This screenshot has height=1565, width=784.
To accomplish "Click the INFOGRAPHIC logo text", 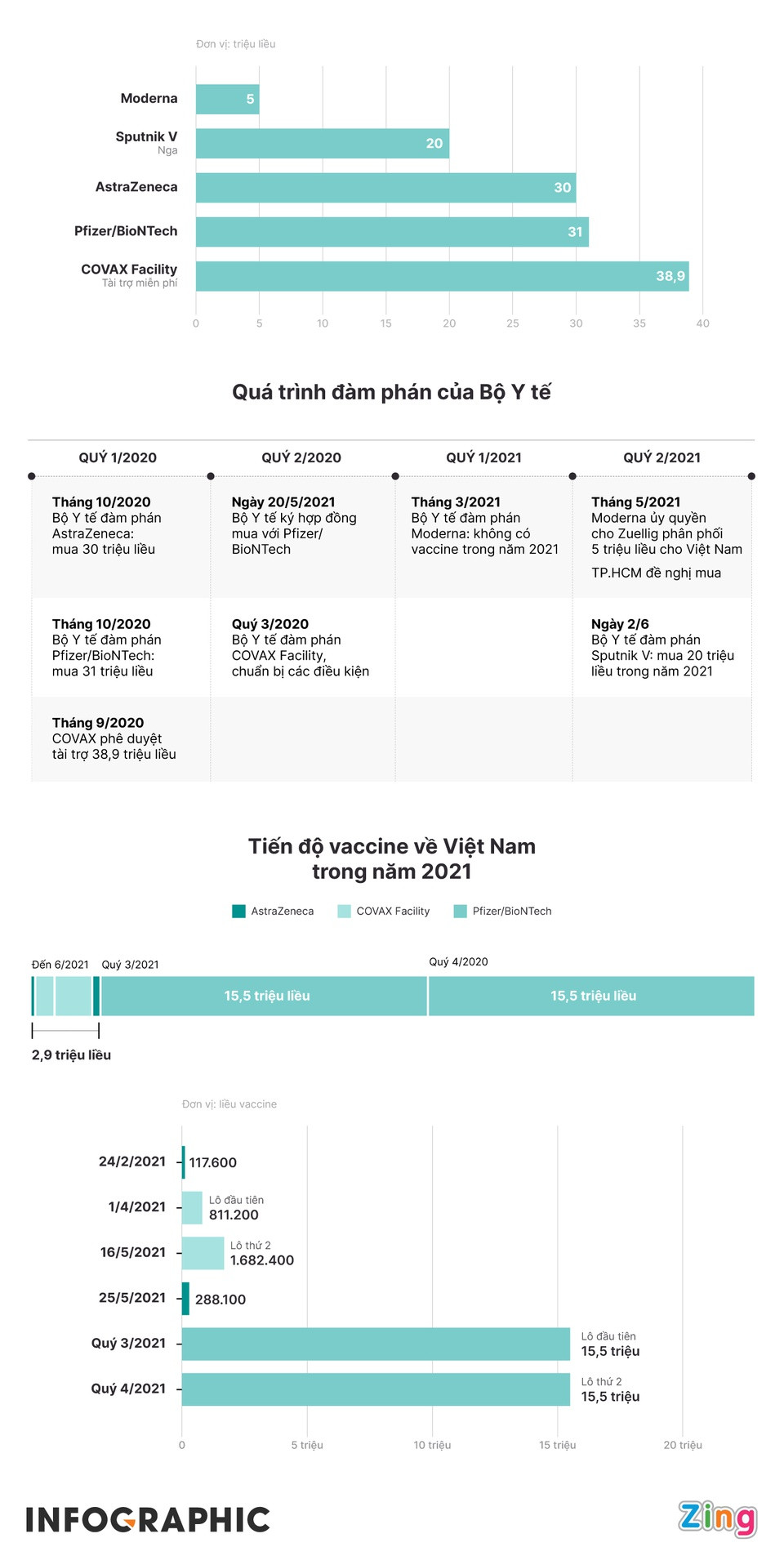I will click(x=148, y=1520).
